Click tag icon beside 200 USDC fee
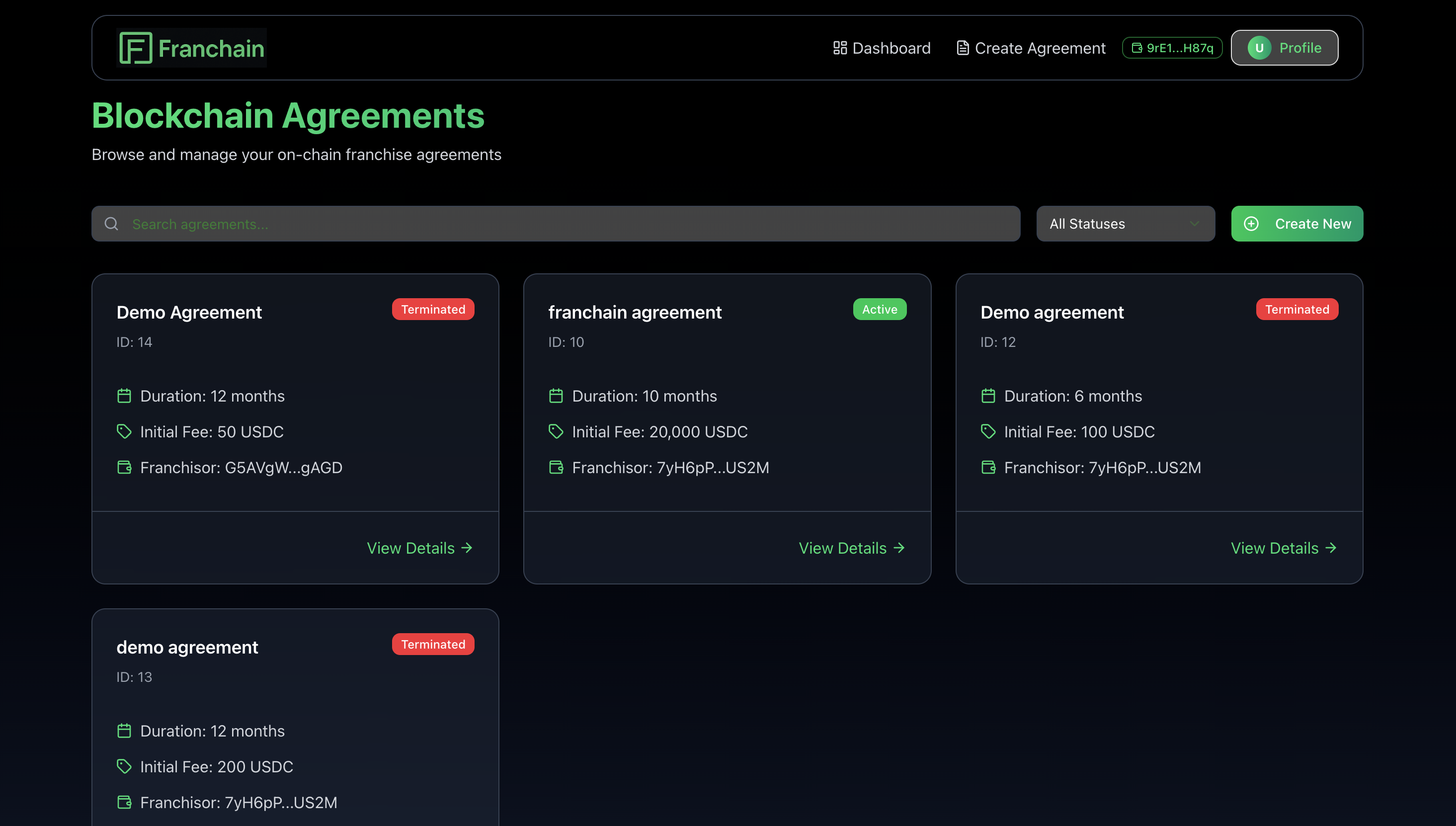 pyautogui.click(x=124, y=766)
